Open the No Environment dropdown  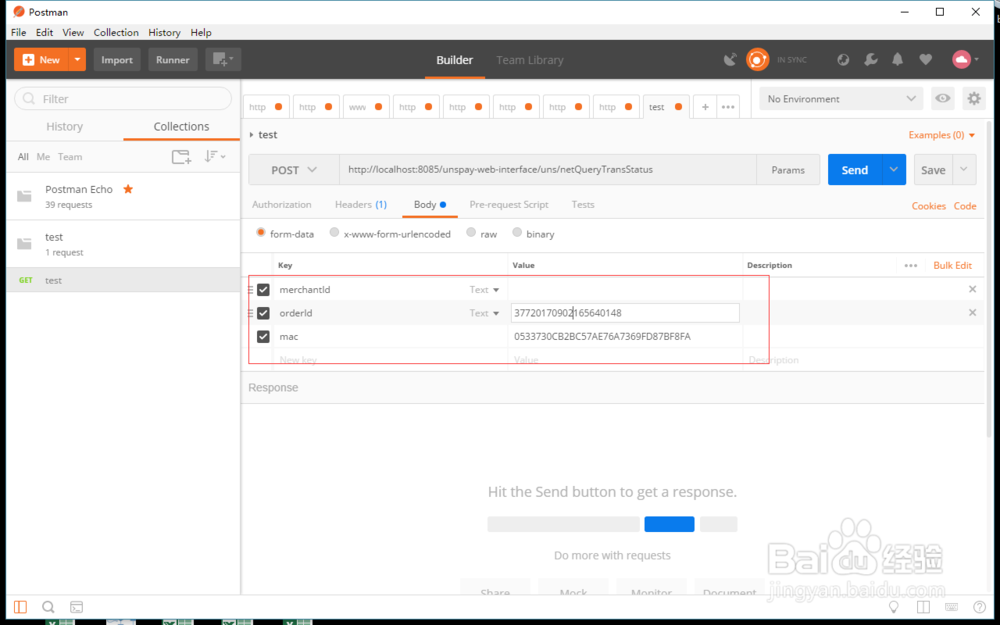(x=841, y=99)
